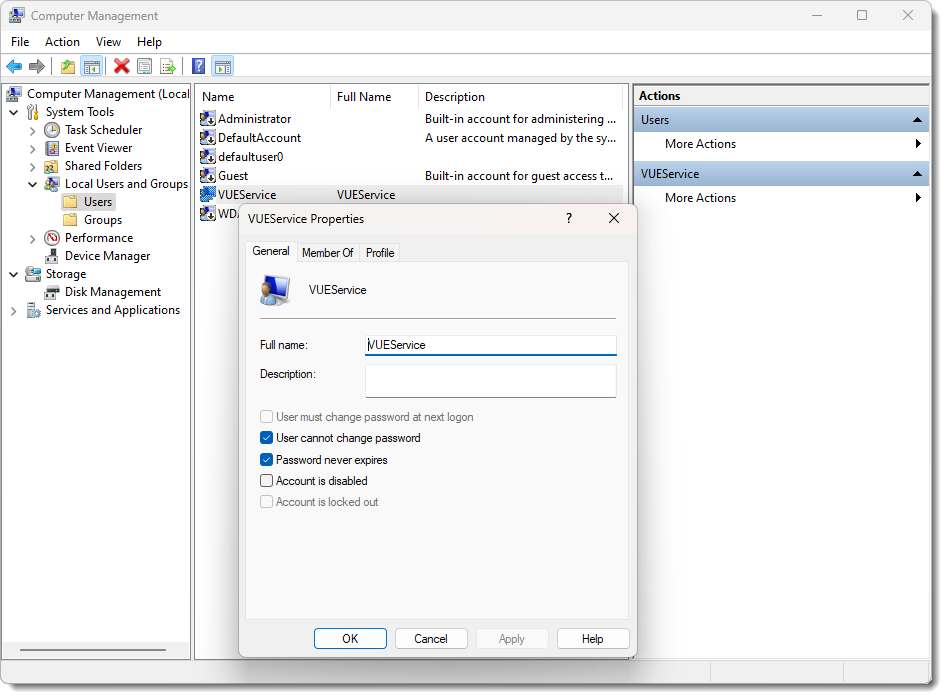Expand the Task Scheduler tree node

32,131
